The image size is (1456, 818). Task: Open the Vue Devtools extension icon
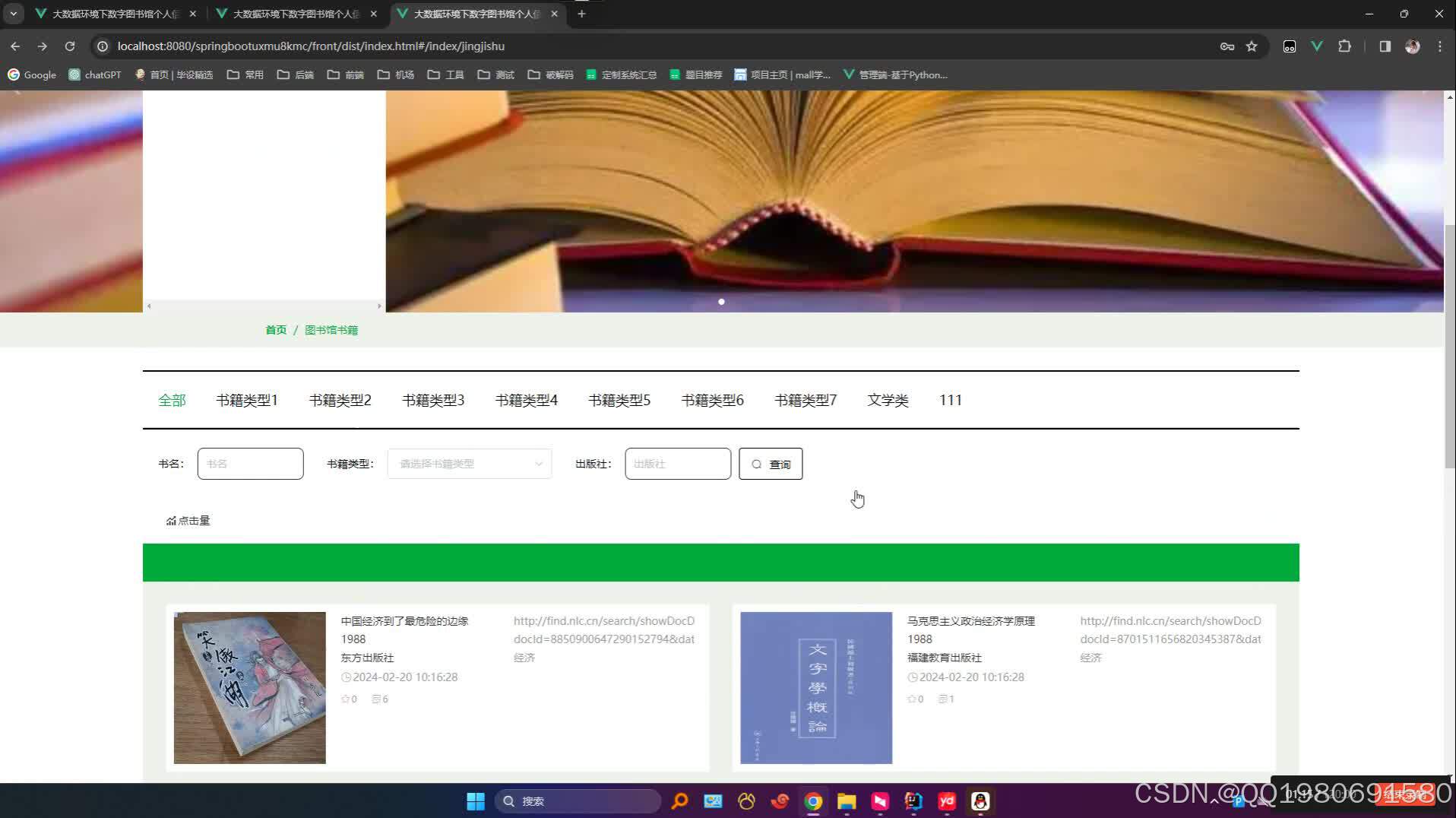click(1317, 46)
